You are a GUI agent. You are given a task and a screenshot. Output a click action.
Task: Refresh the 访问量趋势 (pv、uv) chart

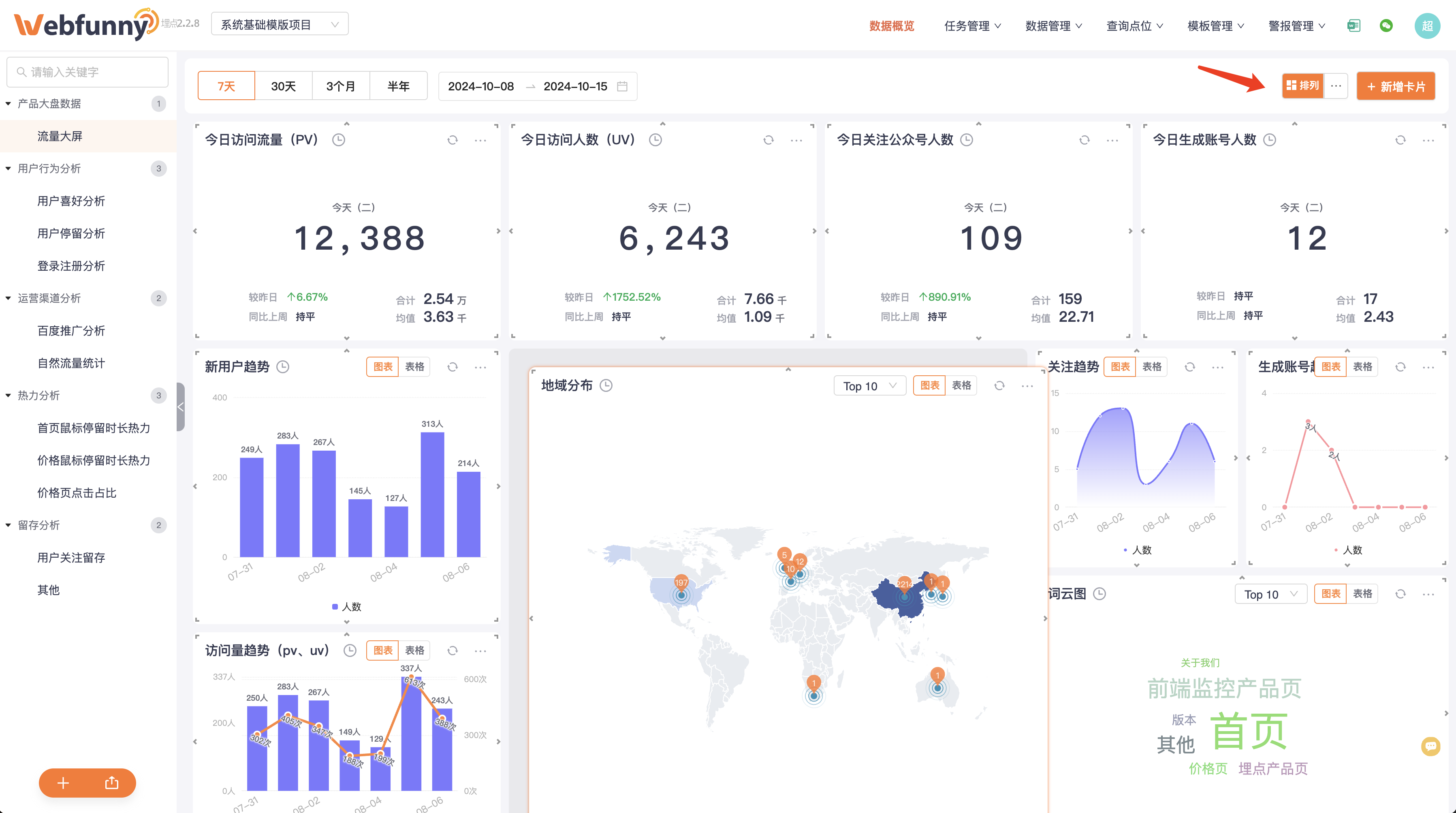click(452, 651)
